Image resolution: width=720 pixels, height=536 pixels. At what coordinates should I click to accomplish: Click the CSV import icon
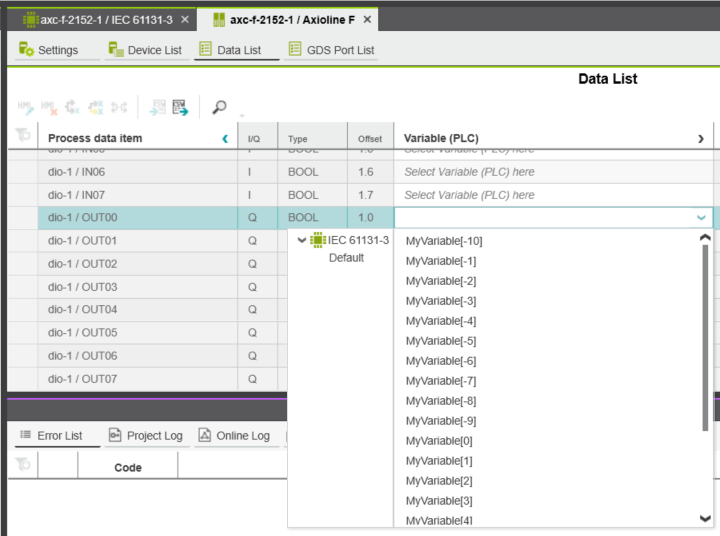[x=158, y=107]
